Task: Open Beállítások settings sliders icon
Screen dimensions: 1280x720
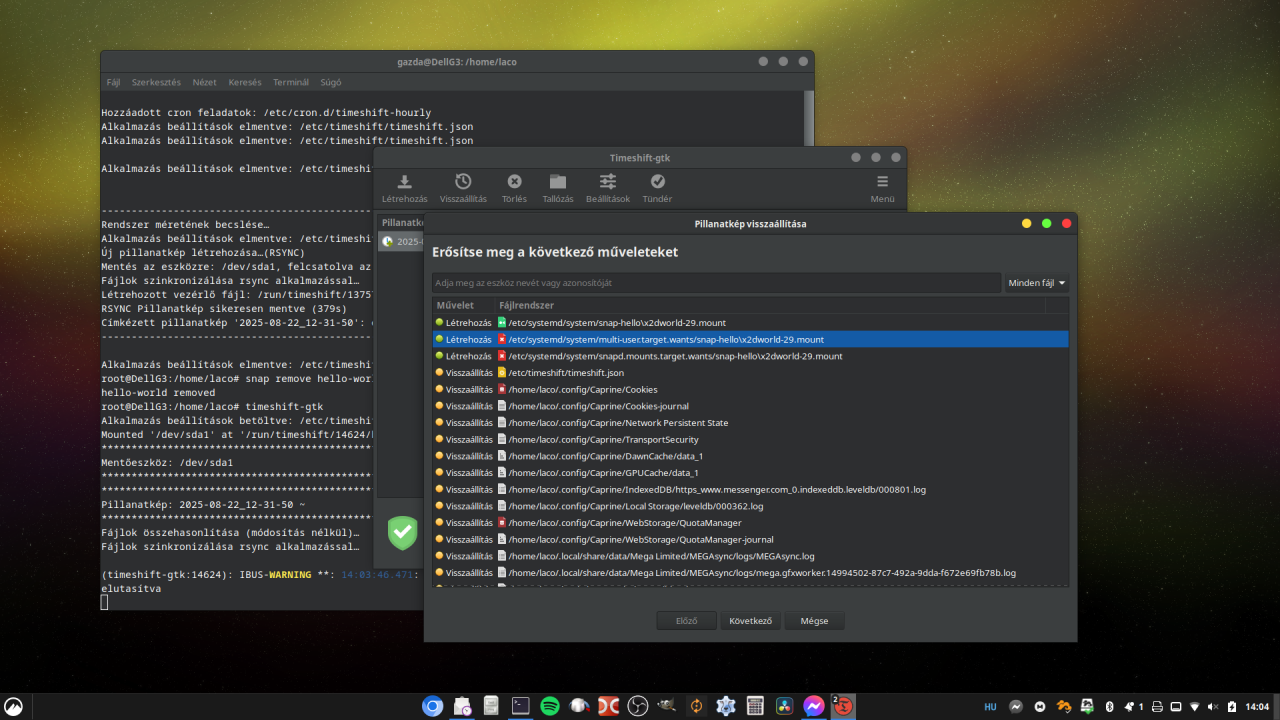Action: coord(607,182)
